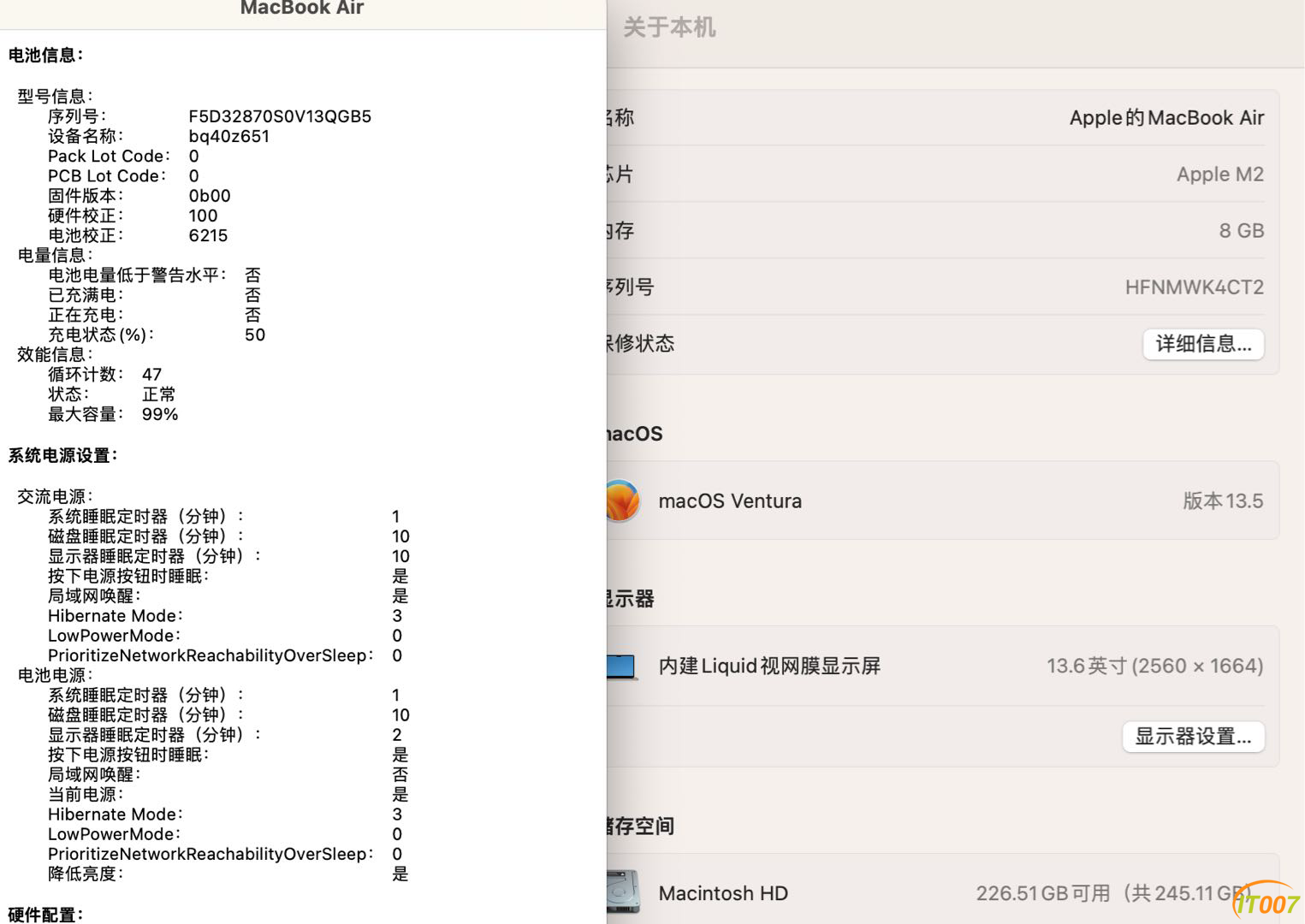Viewport: 1305px width, 924px height.
Task: Click the 电量信息 subsection label
Action: [55, 255]
